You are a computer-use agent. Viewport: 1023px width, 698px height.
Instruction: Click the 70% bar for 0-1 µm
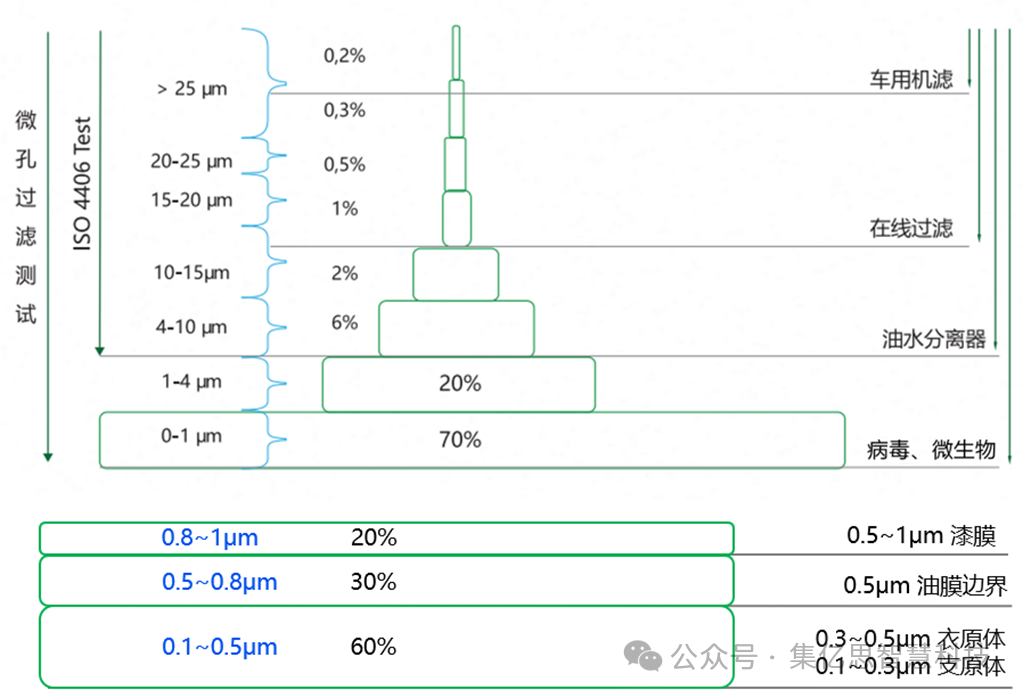point(459,439)
